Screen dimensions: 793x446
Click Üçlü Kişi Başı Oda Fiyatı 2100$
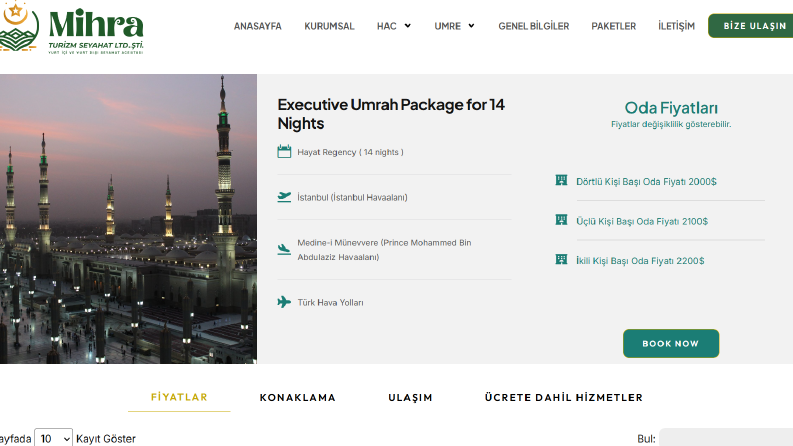click(642, 221)
